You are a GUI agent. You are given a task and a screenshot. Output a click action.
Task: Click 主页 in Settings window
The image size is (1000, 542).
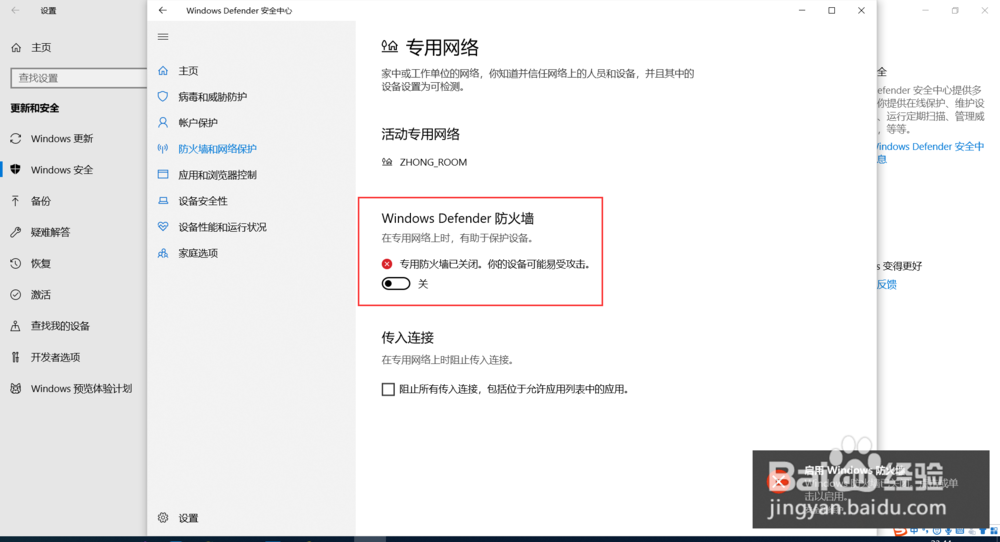tap(41, 47)
